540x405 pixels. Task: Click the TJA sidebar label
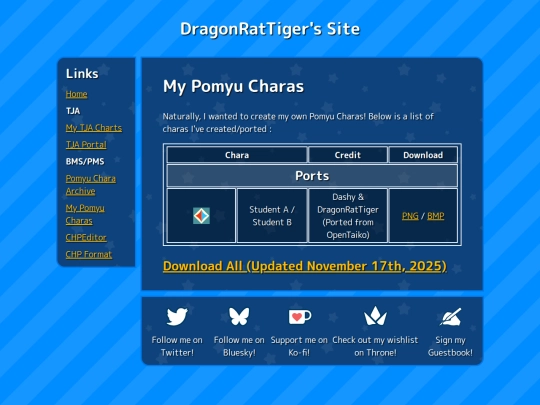(x=73, y=111)
